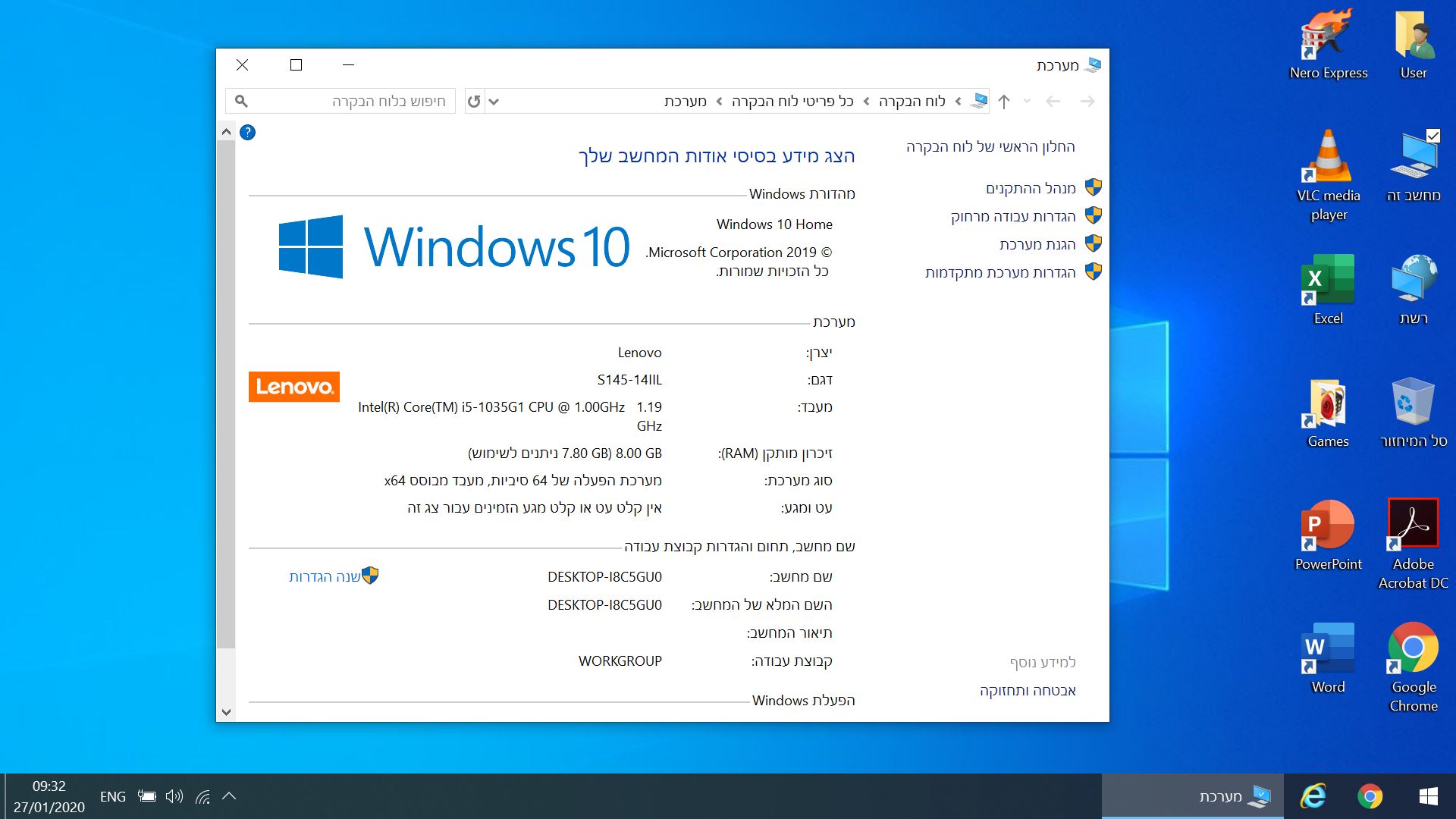Click Change settings link (שנה הגדרות)
Image resolution: width=1456 pixels, height=819 pixels.
pyautogui.click(x=325, y=577)
